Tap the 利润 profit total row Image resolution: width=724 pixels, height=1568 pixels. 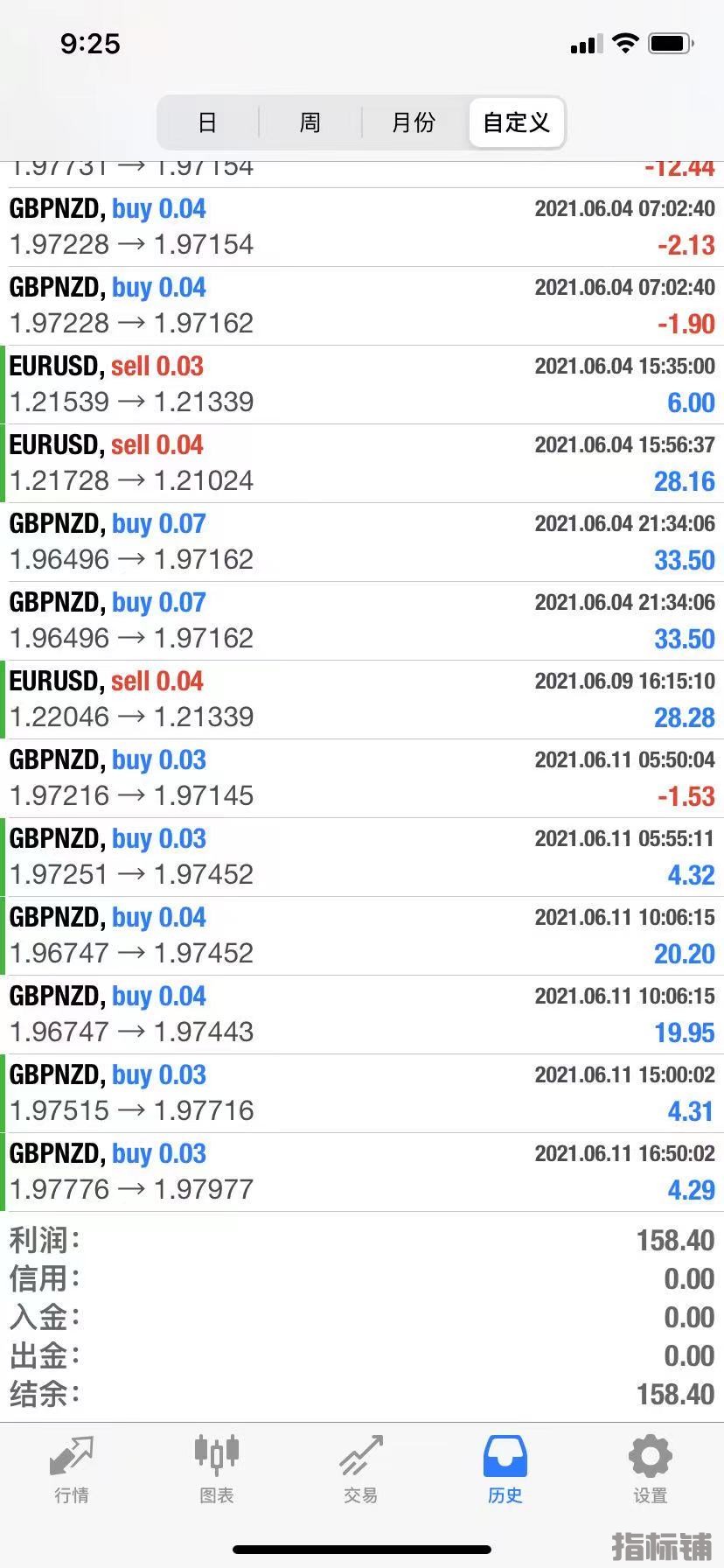[x=362, y=1240]
